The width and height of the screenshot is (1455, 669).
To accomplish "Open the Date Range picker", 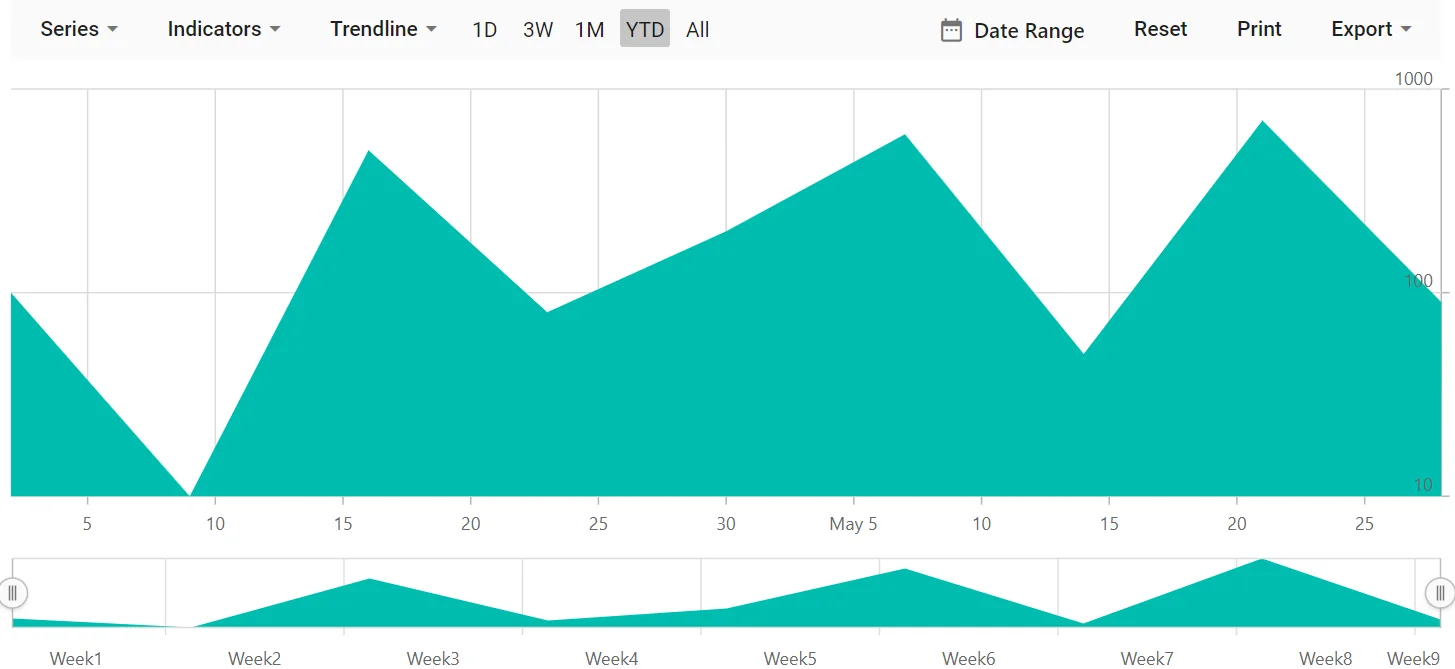I will (x=1012, y=30).
